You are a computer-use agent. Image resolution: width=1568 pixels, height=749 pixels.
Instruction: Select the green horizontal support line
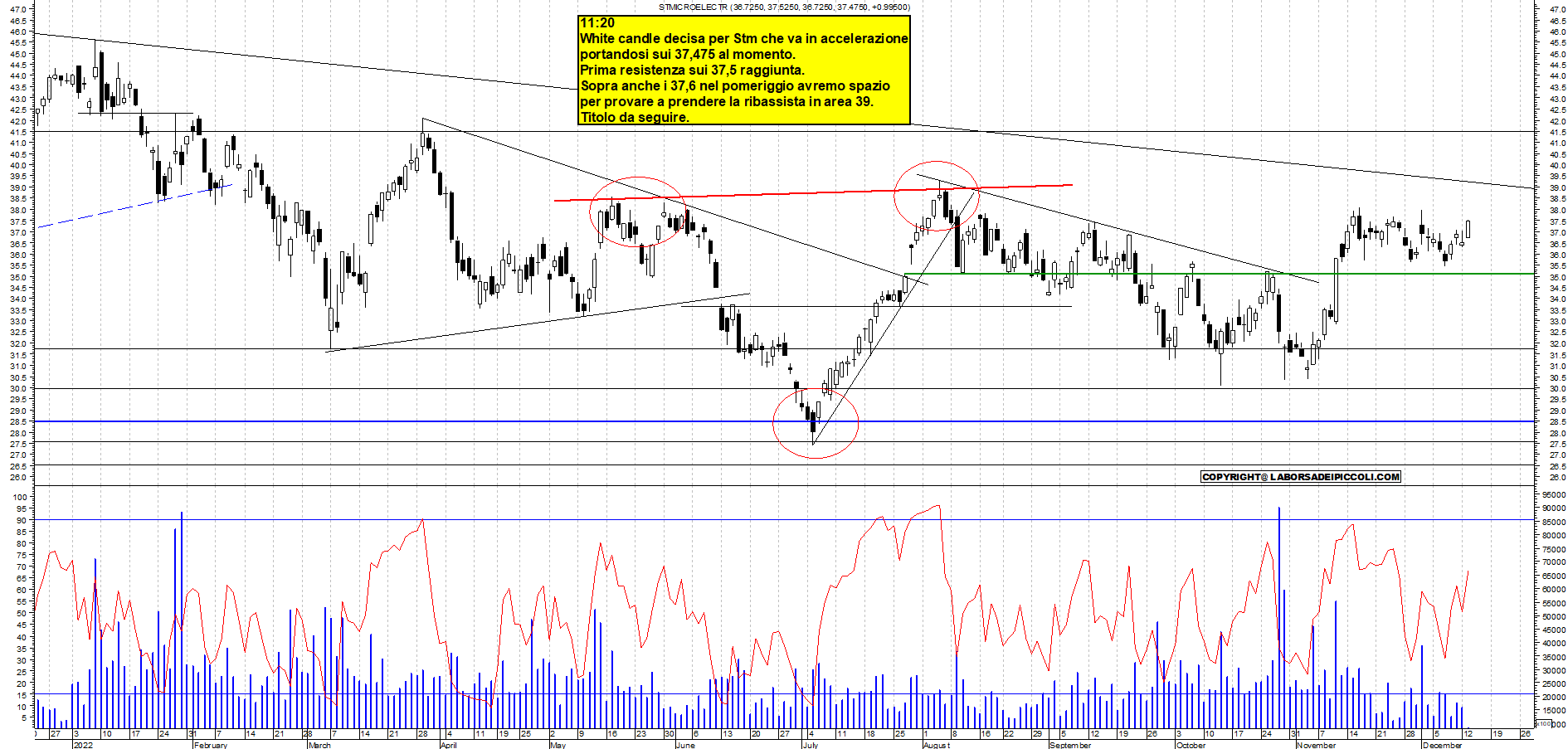tap(1219, 274)
